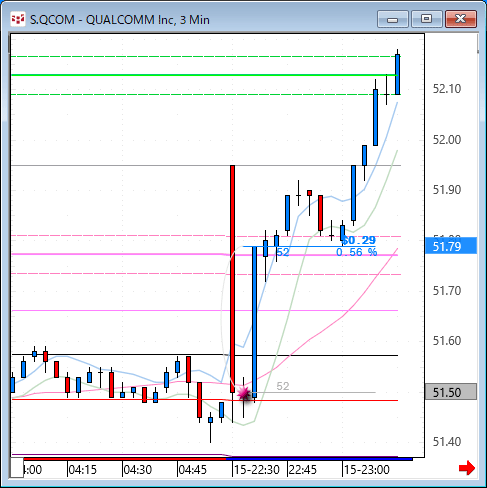Click the pink starburst trade marker
Viewport: 487px width, 488px height.
pyautogui.click(x=244, y=394)
